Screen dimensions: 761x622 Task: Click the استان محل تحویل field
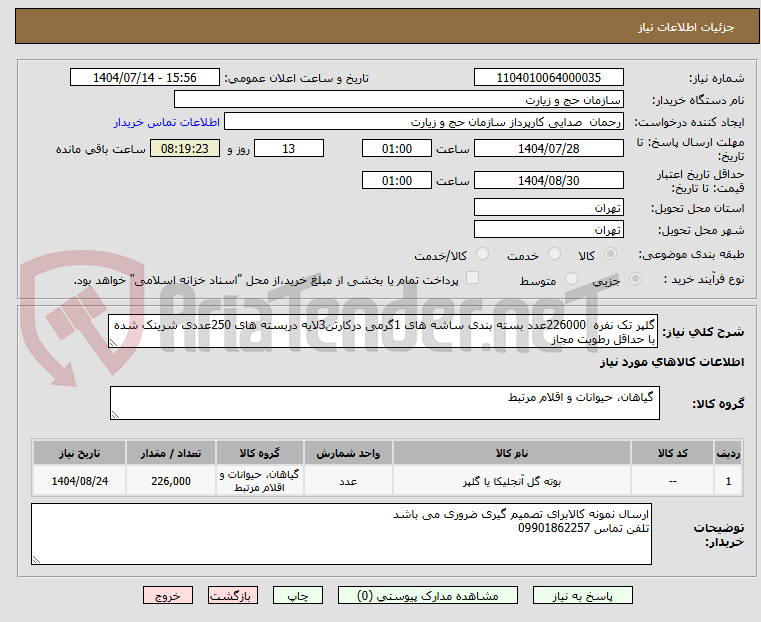(x=548, y=208)
